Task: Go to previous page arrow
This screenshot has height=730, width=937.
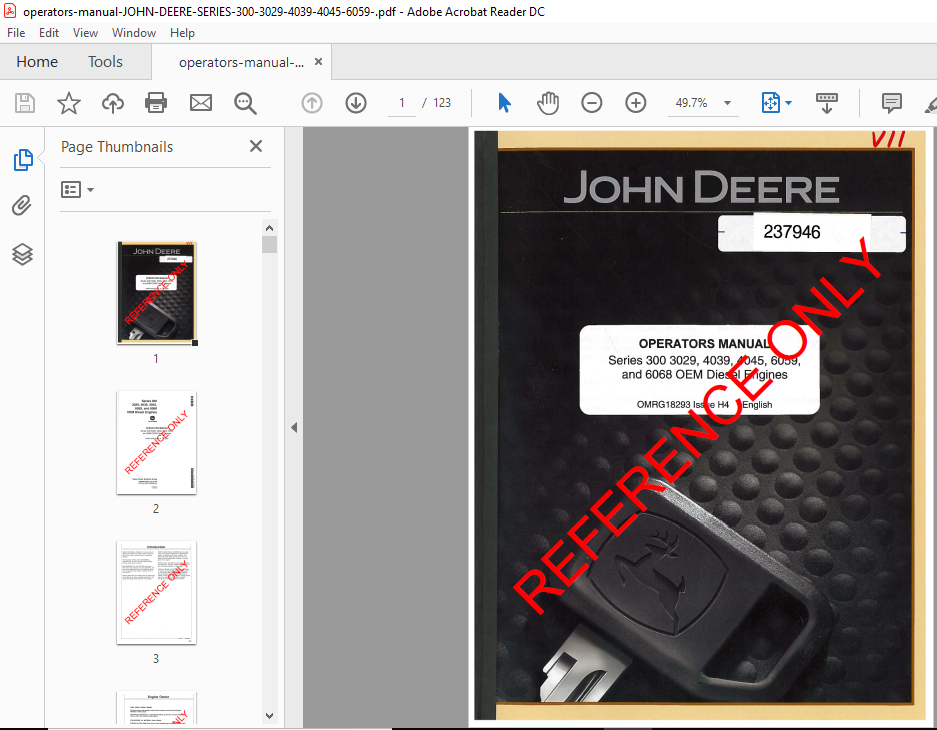Action: coord(312,103)
